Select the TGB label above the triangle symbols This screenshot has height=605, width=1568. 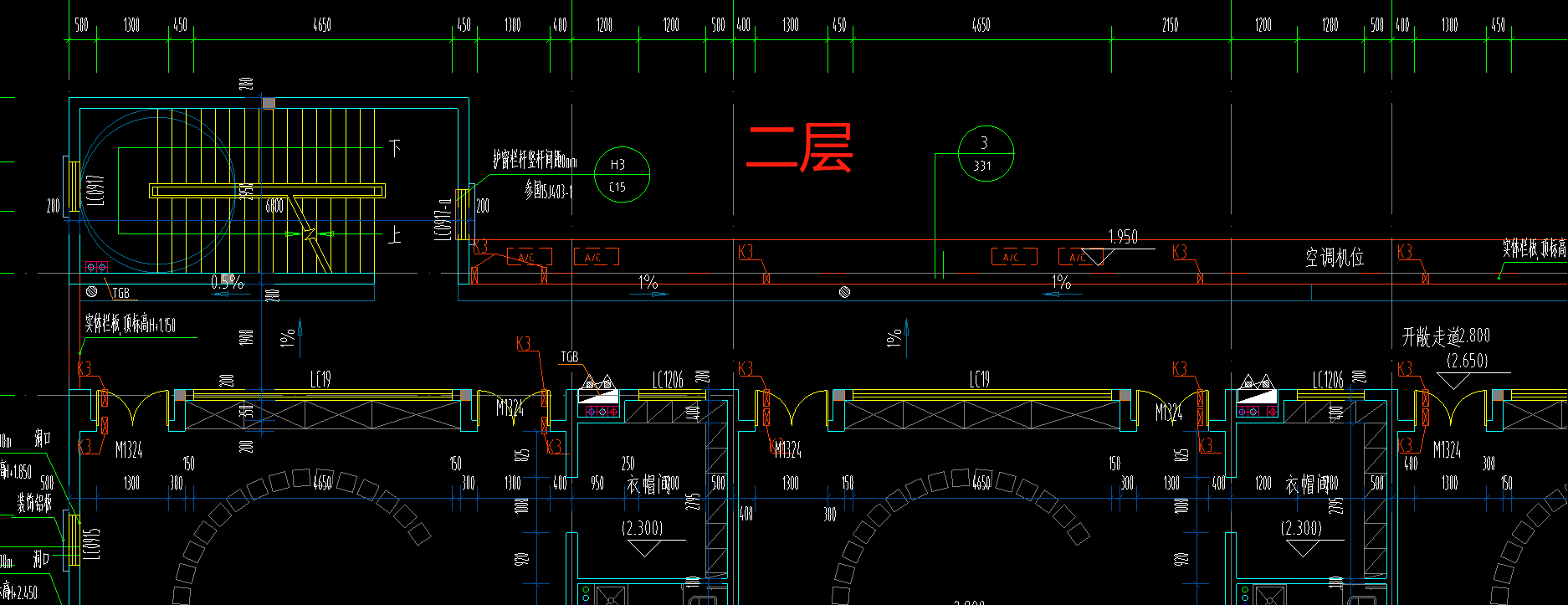[x=570, y=356]
